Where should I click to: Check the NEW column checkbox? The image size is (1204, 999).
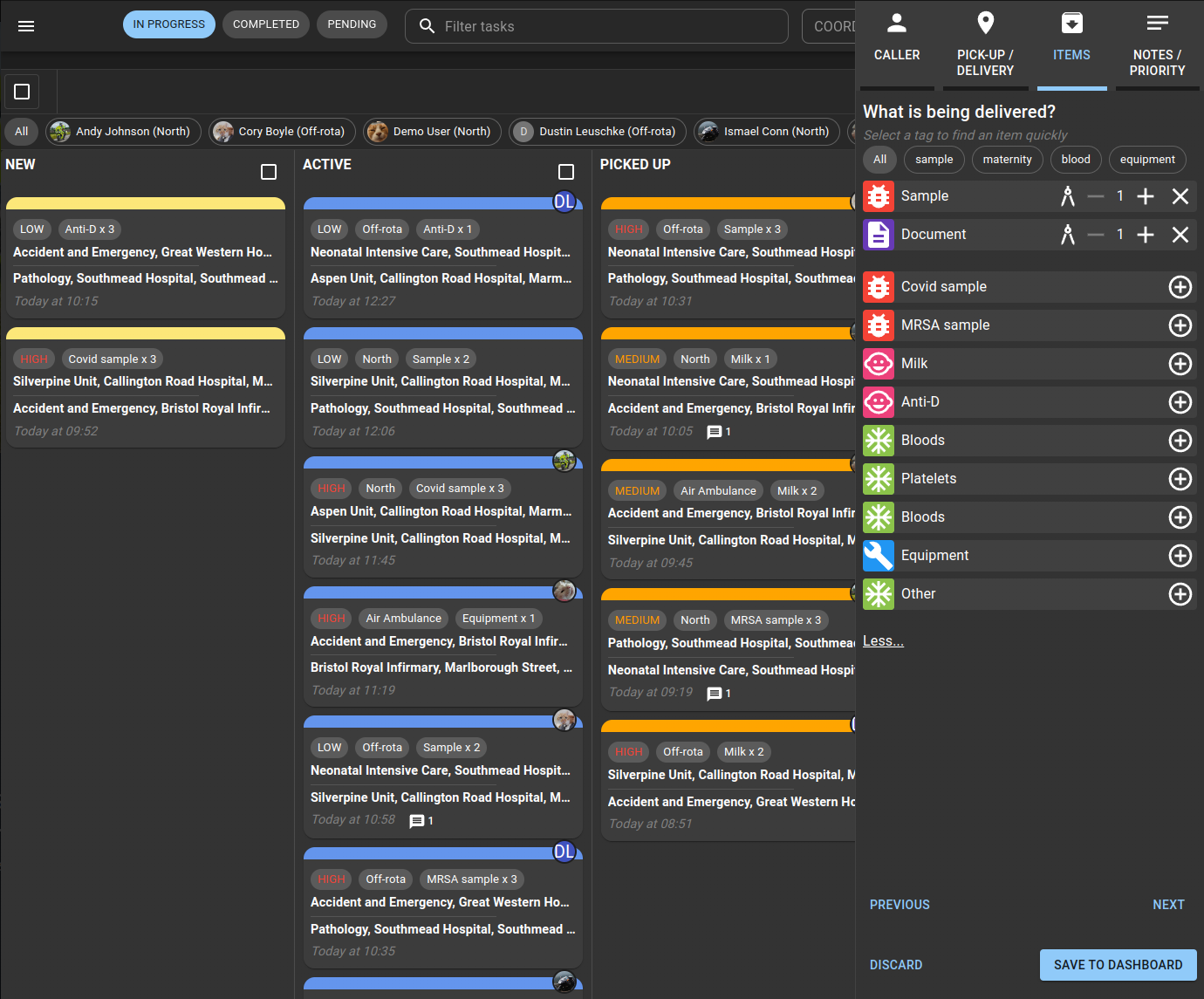[269, 172]
